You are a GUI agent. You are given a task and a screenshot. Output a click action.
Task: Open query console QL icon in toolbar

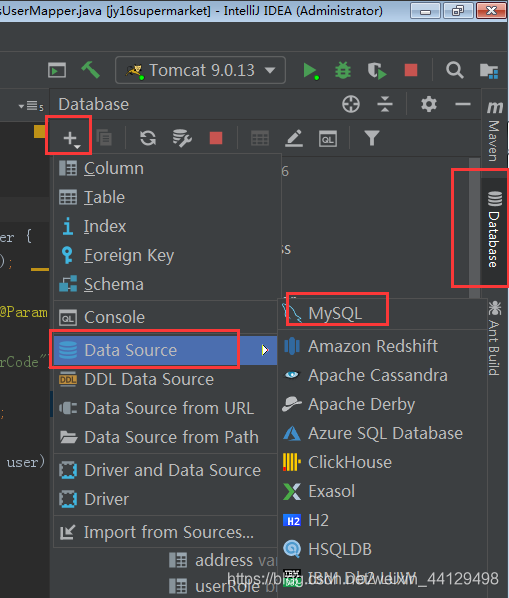tap(328, 139)
